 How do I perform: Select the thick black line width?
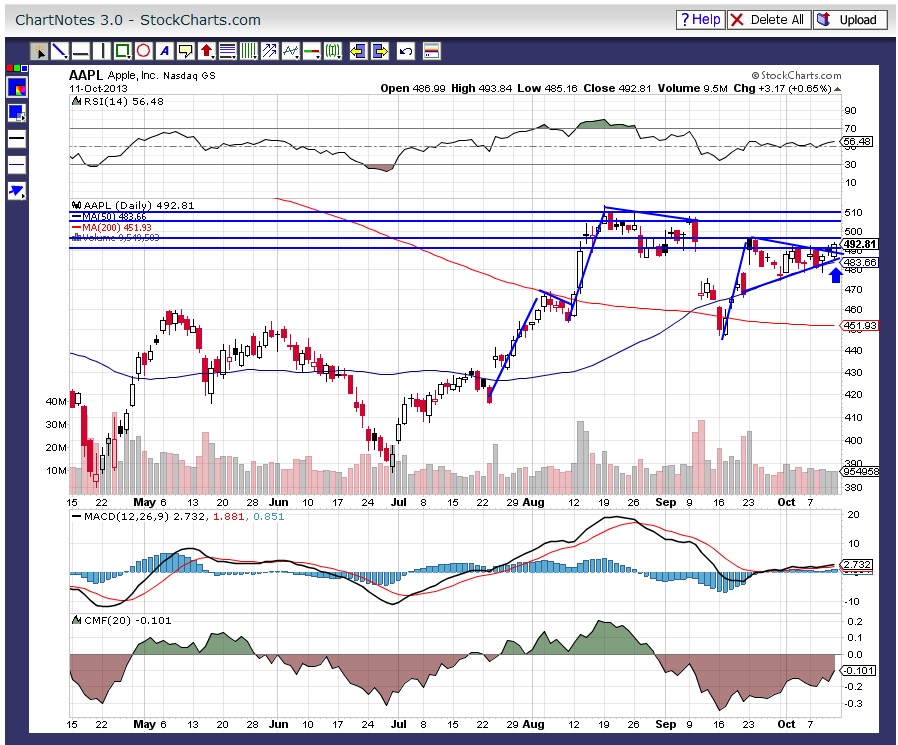pyautogui.click(x=17, y=139)
